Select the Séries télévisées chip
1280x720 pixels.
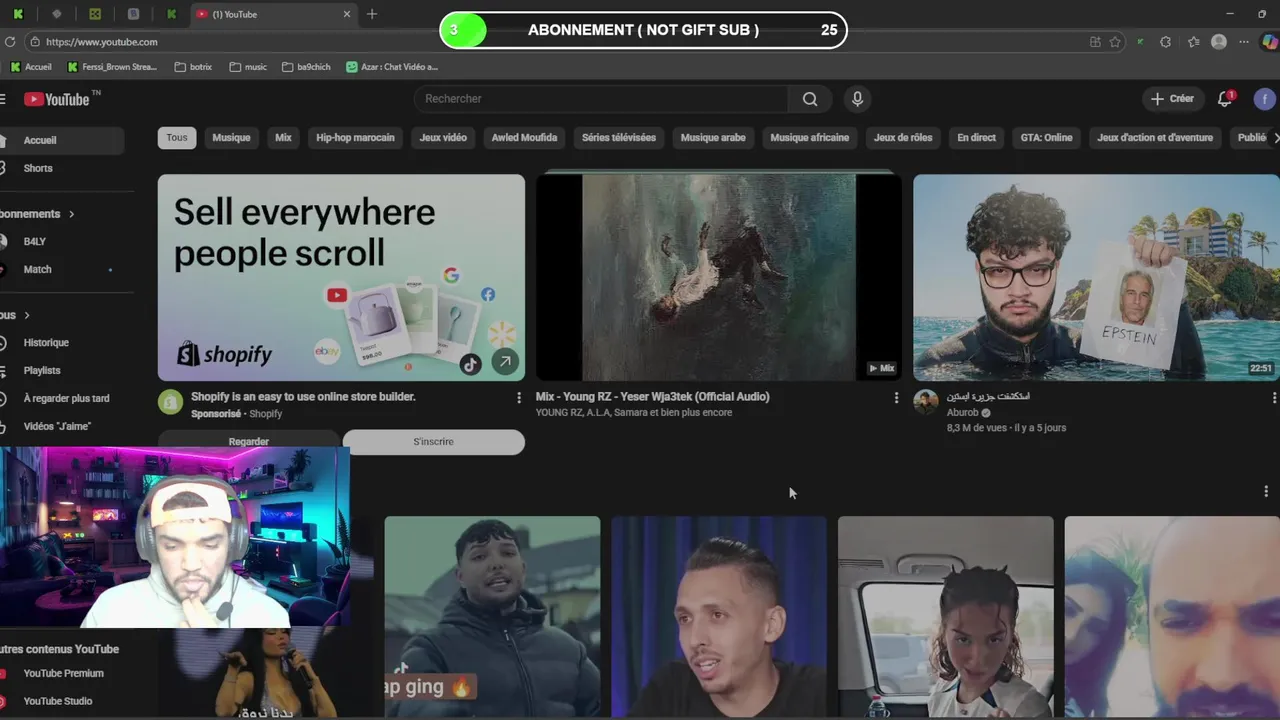click(x=619, y=138)
